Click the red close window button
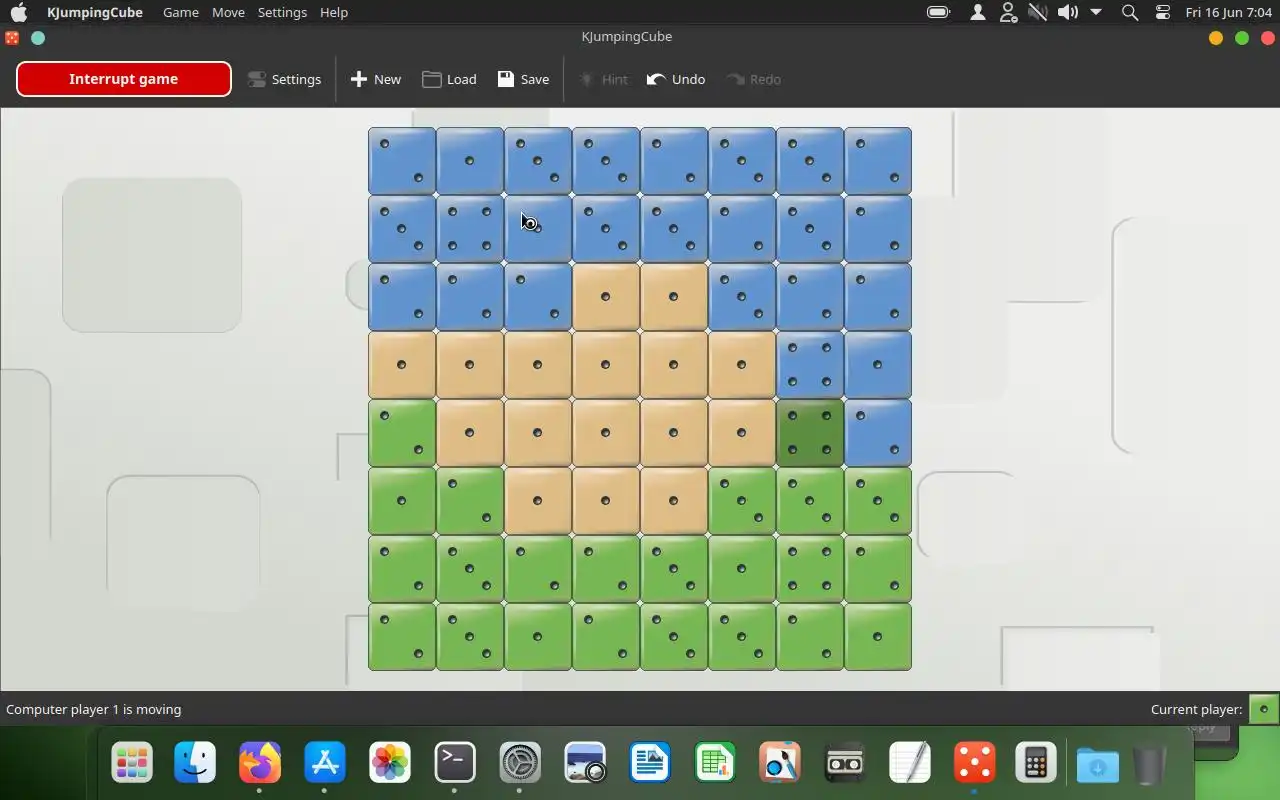The height and width of the screenshot is (800, 1280). tap(1268, 38)
